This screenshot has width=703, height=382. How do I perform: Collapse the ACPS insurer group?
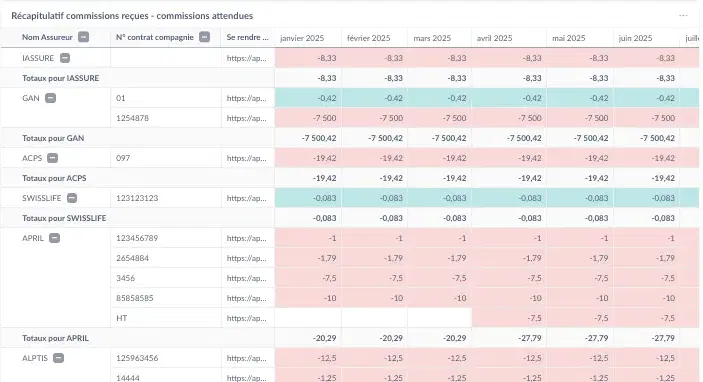tap(52, 158)
